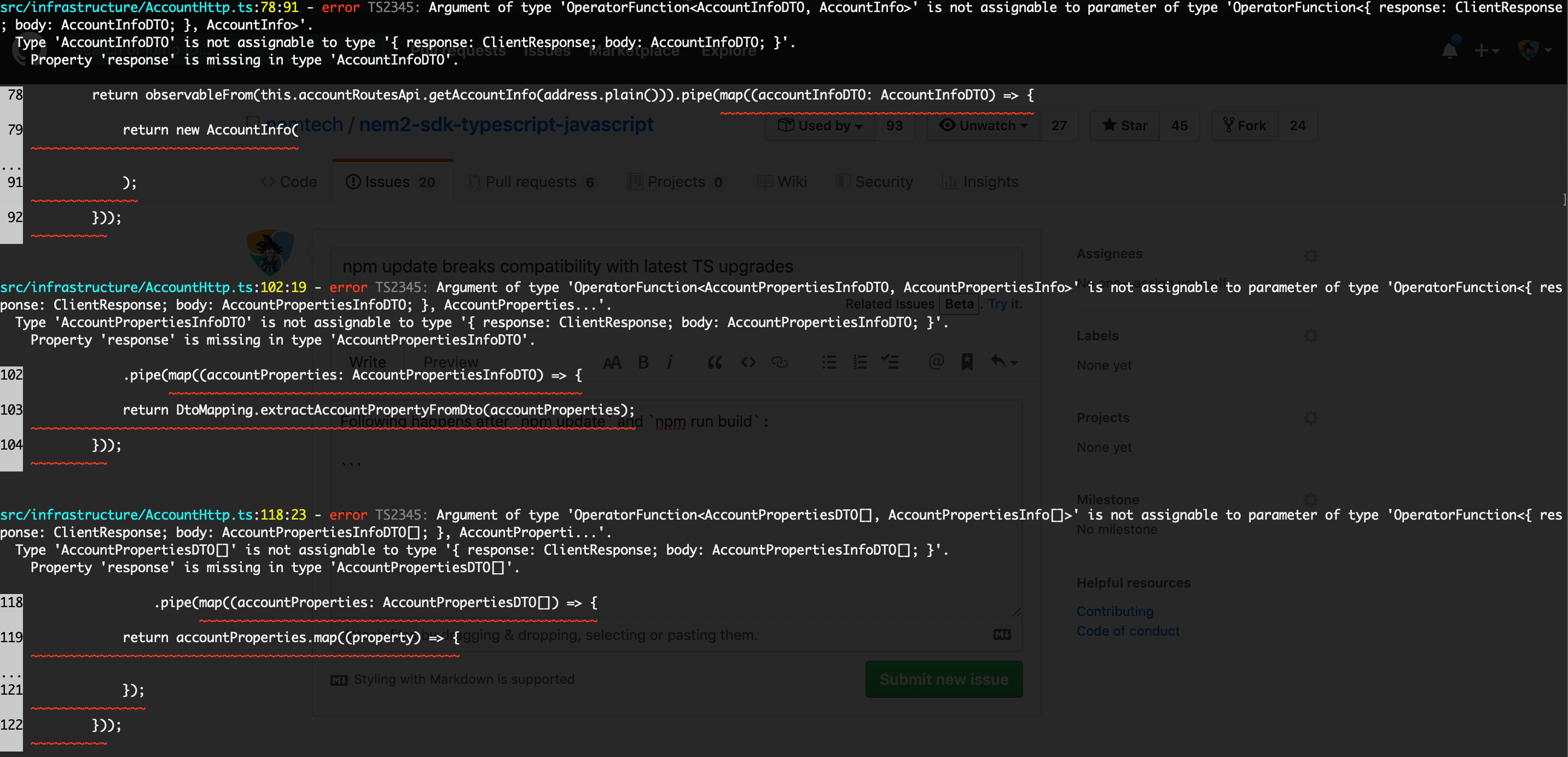1568x757 pixels.
Task: Star the repository
Action: coord(1125,125)
